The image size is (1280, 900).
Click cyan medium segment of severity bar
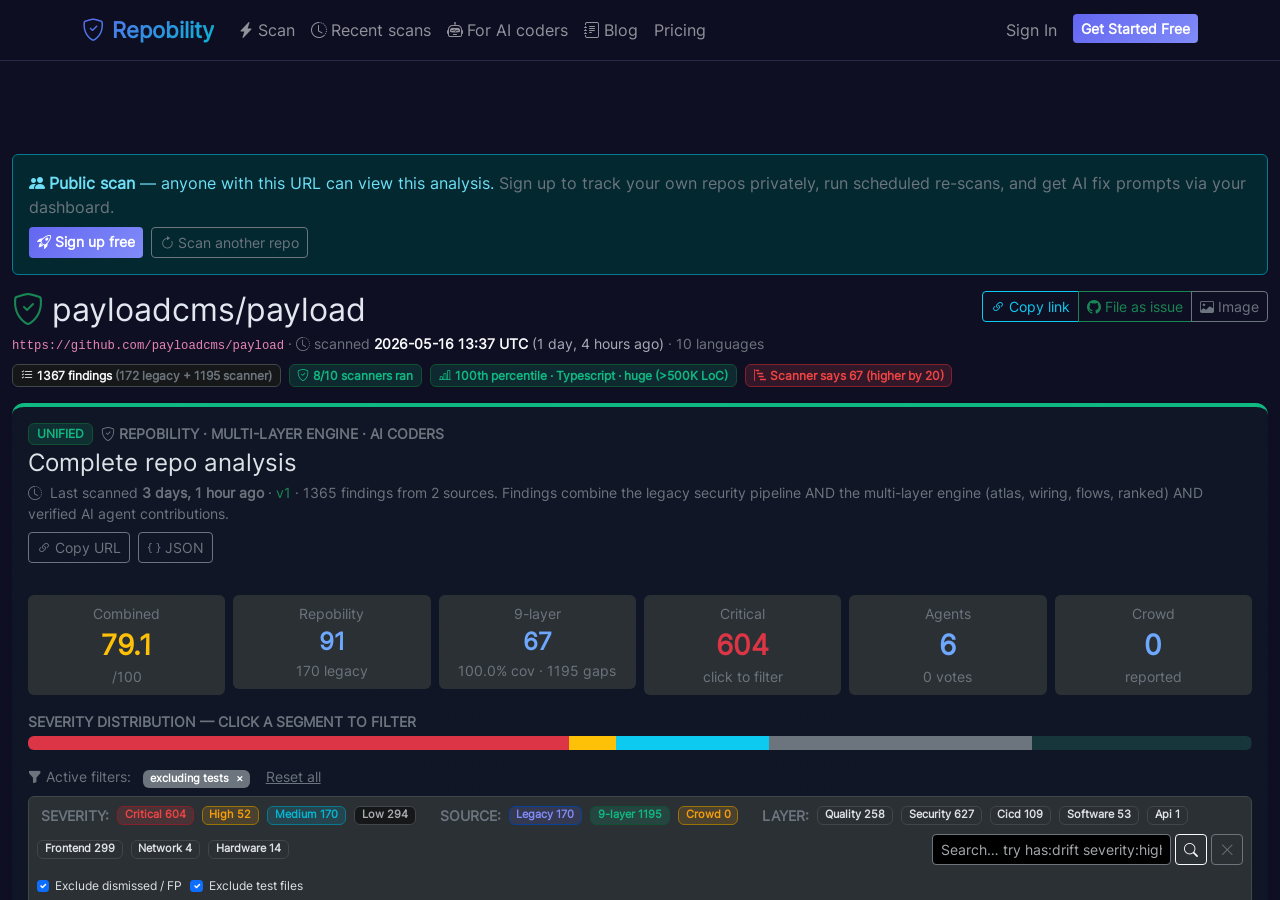pos(692,743)
